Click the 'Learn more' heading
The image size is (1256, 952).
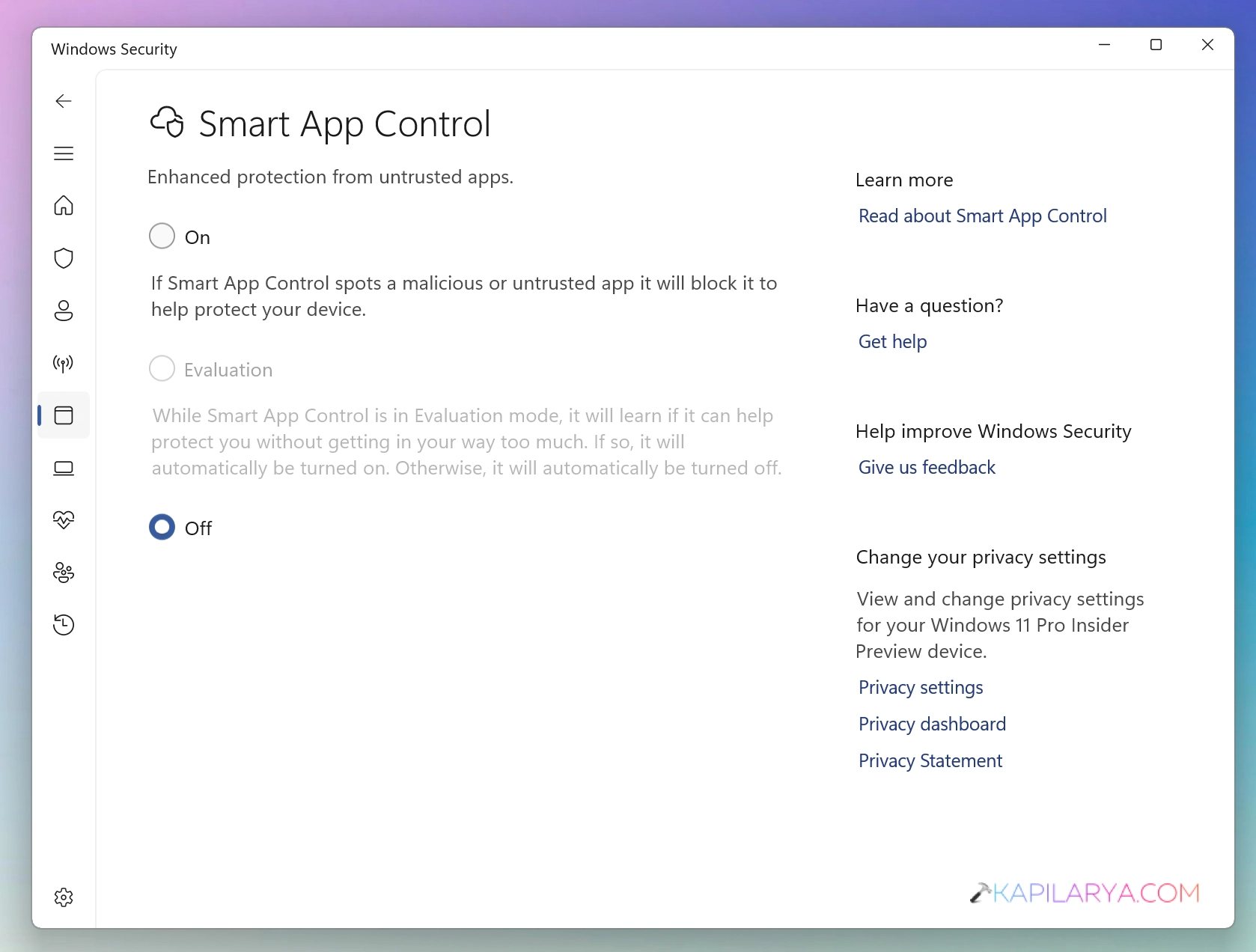pos(904,180)
